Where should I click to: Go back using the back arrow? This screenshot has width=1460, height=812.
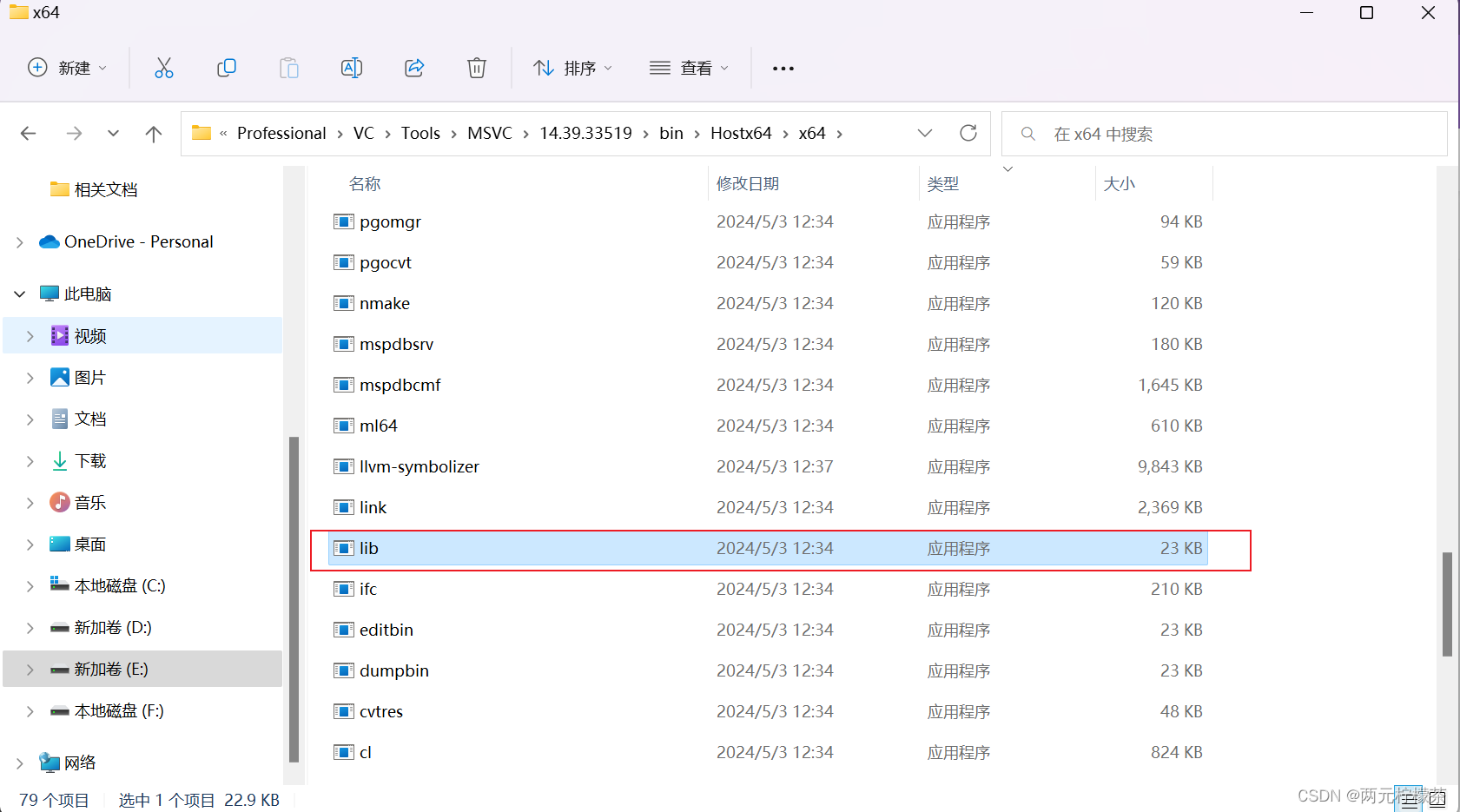coord(28,133)
